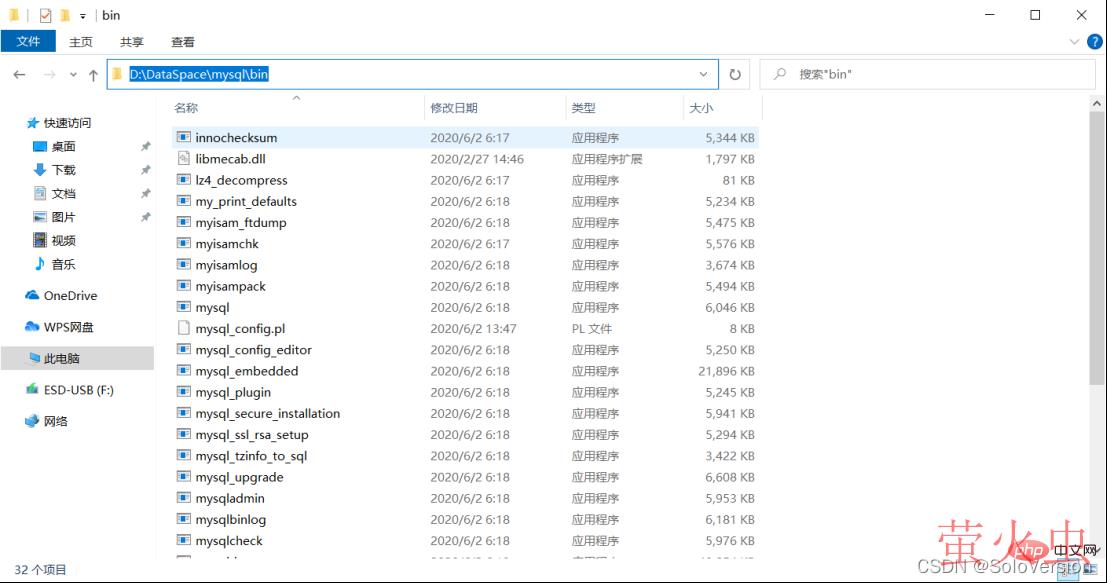Image resolution: width=1107 pixels, height=583 pixels.
Task: Select the libmecab.dll file icon
Action: pyautogui.click(x=183, y=159)
